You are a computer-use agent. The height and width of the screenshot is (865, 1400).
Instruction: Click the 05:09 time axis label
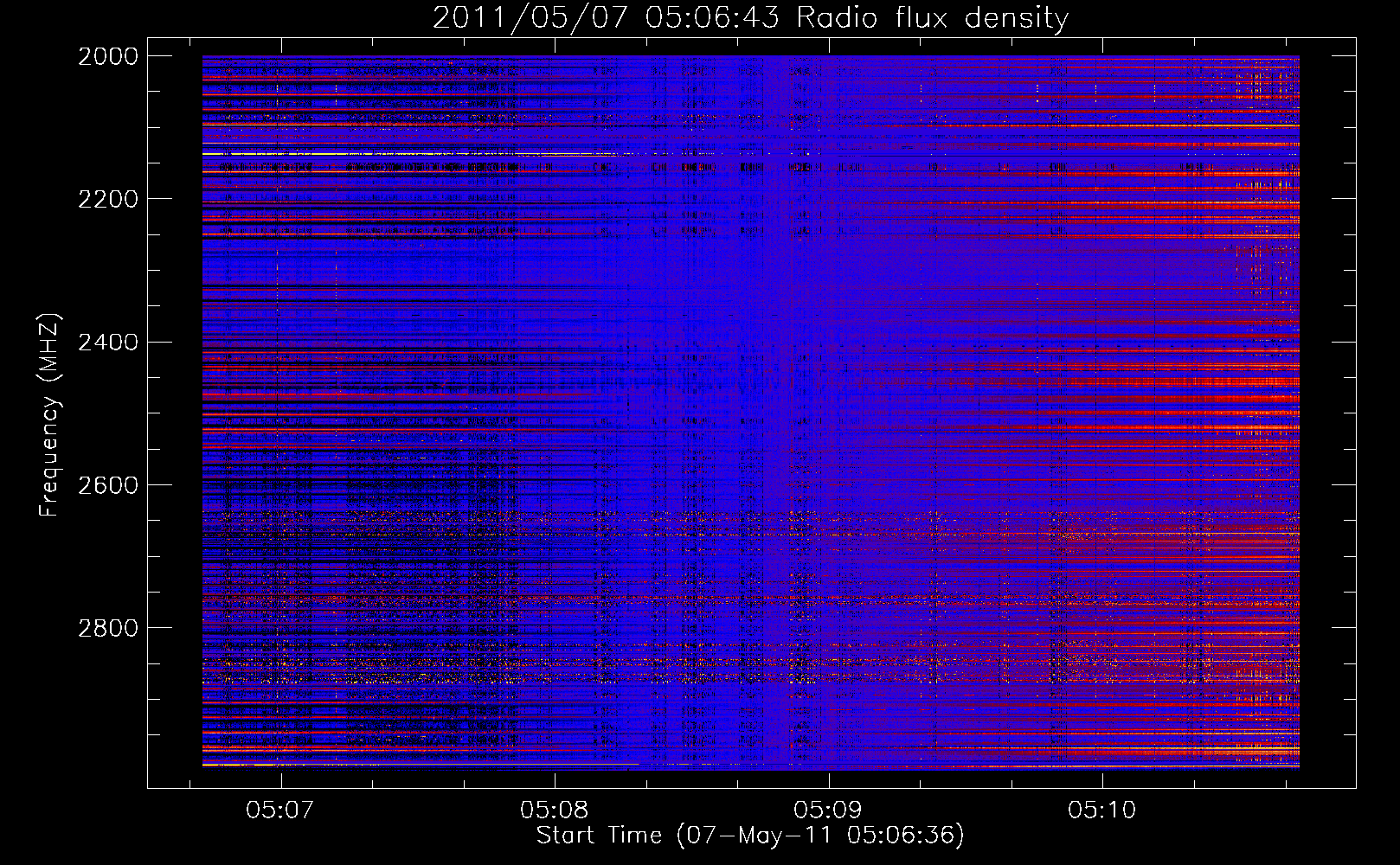(827, 811)
